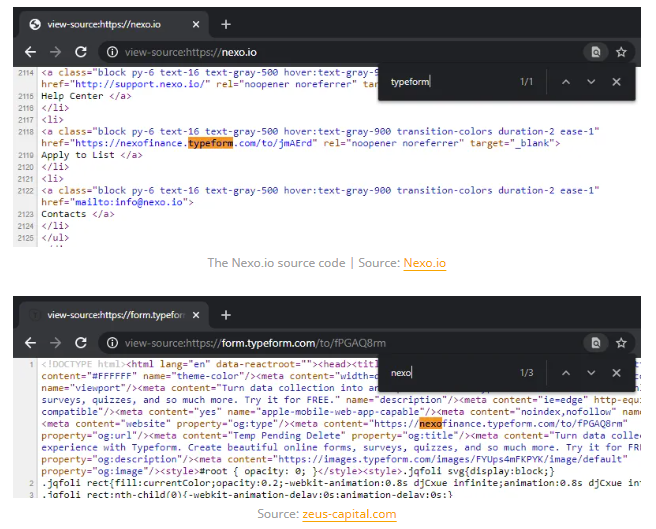Close the view-source form.typeform tab
Viewport: 656px width, 529px height.
point(196,315)
